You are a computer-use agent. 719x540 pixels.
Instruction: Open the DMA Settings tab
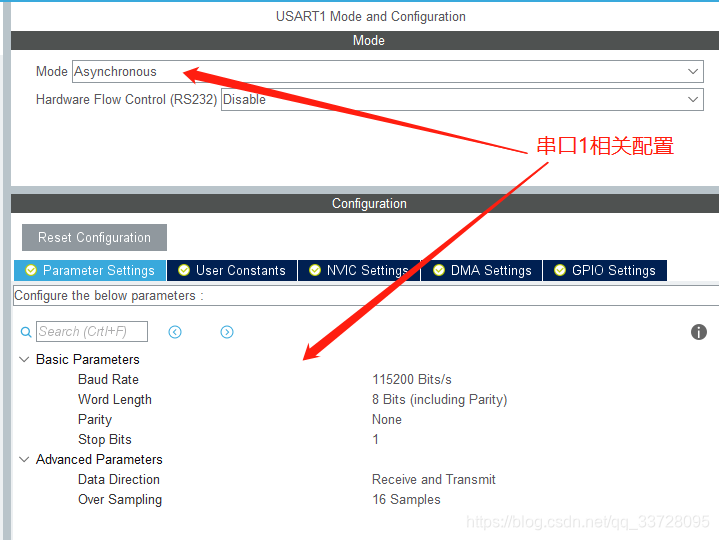481,270
